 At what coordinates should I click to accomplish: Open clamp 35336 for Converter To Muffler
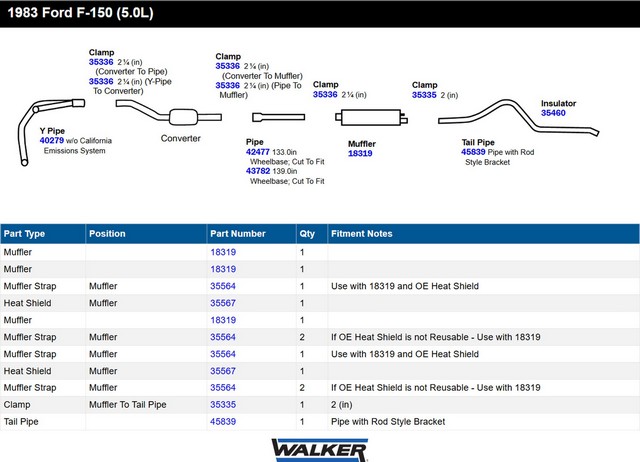pos(228,66)
